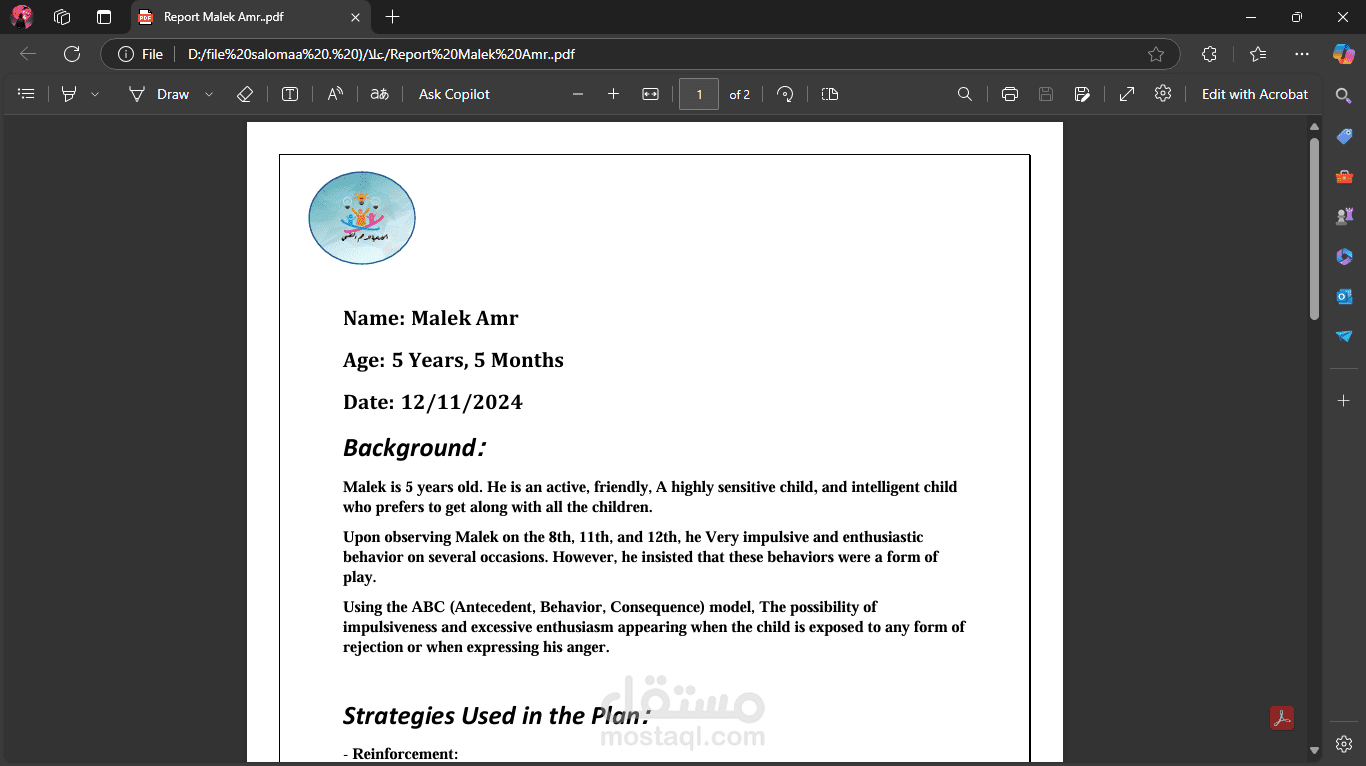Close the Report Malek Amr..pdf tab

(x=355, y=17)
